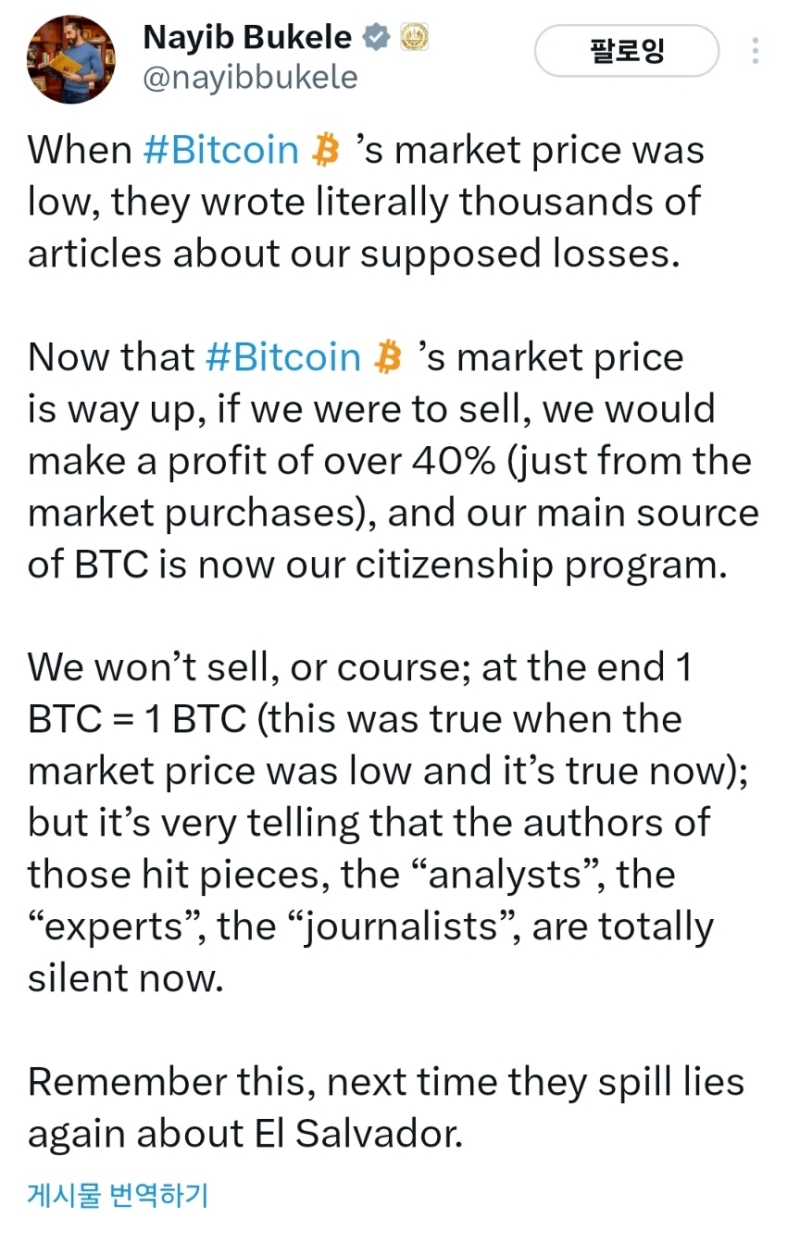Click the 'citizenship program' sentence

(x=374, y=565)
